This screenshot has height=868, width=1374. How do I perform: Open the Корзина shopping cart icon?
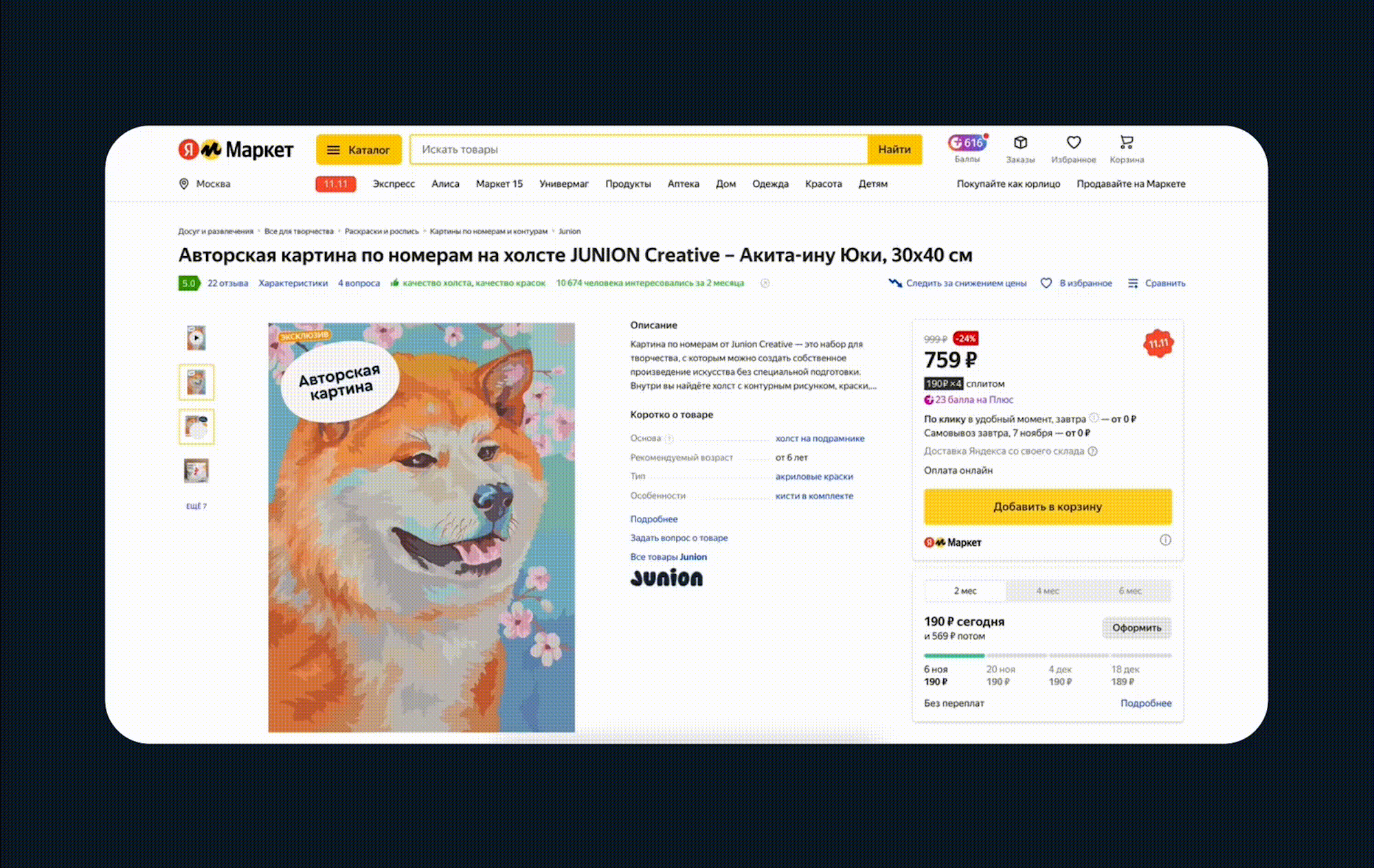[x=1127, y=143]
